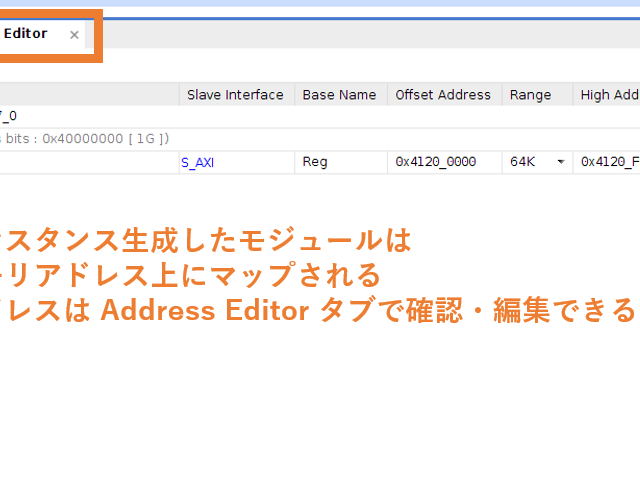
Task: Select the S_AXI slave interface cell
Action: point(198,161)
